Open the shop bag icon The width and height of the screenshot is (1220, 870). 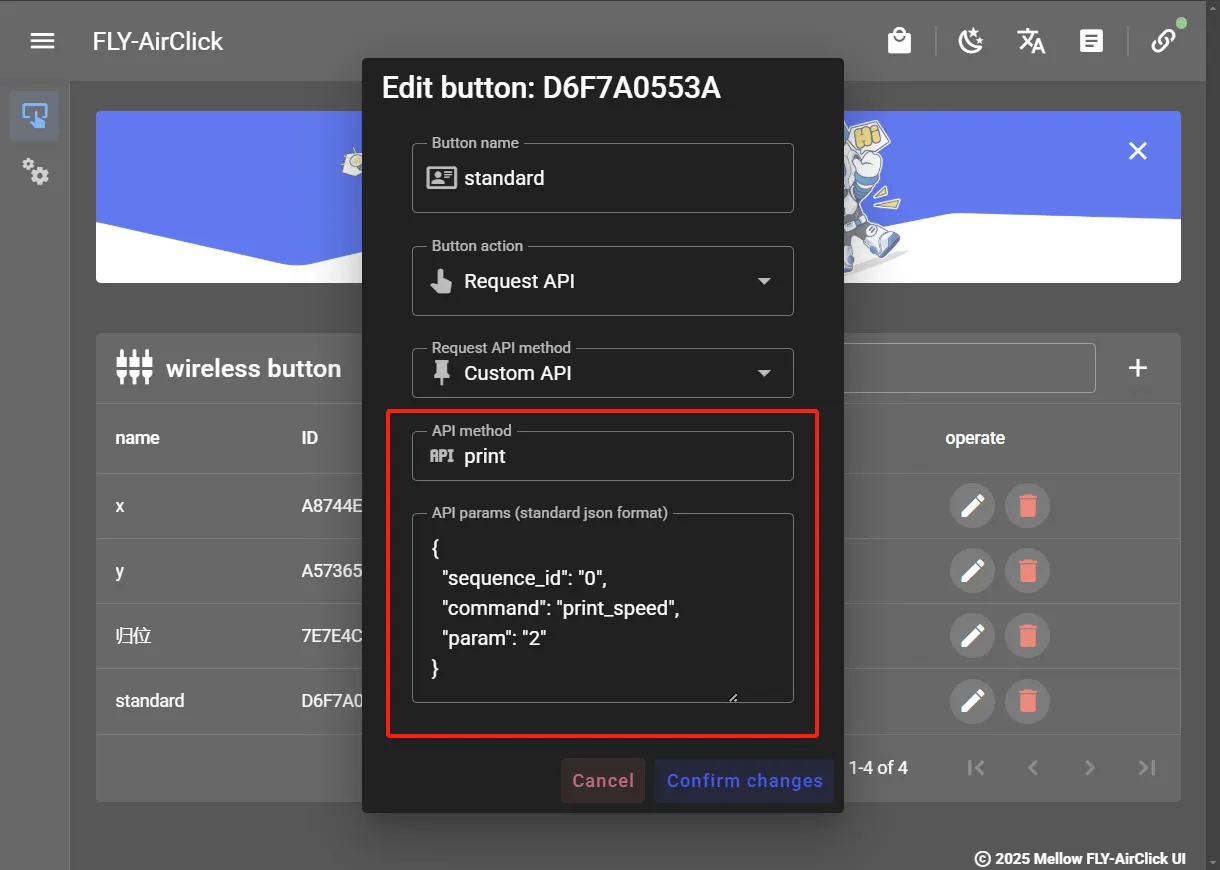899,41
